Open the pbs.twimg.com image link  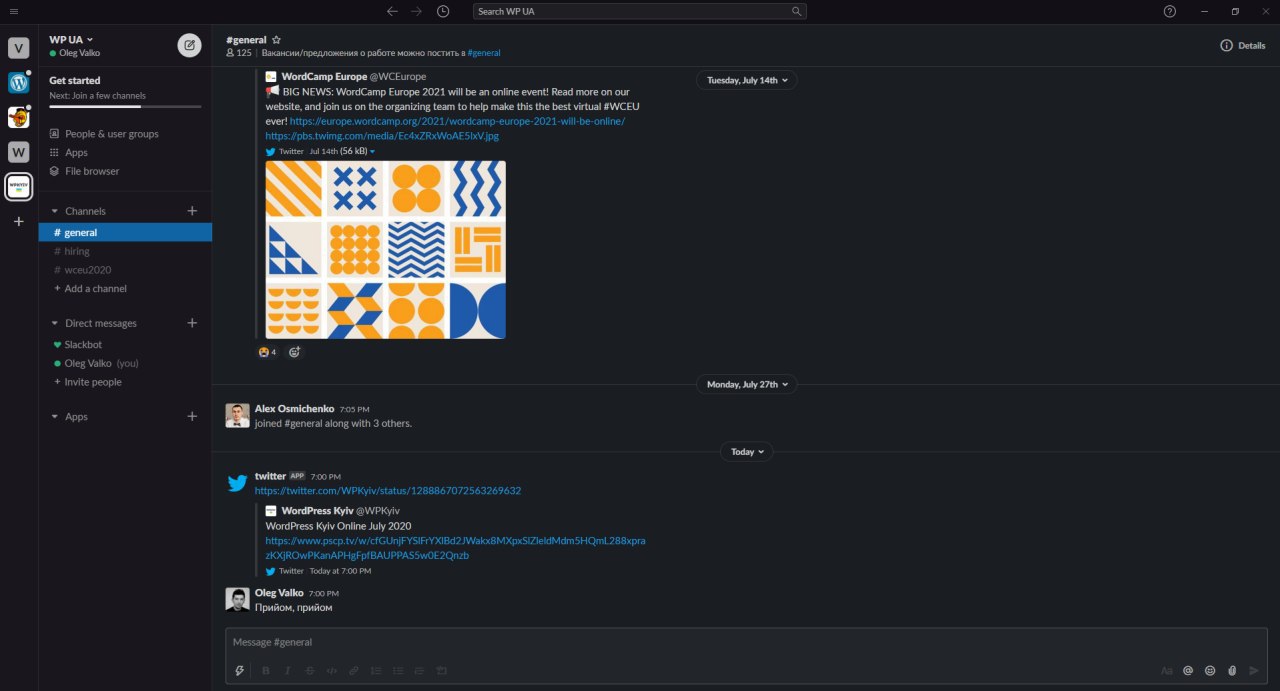(382, 135)
